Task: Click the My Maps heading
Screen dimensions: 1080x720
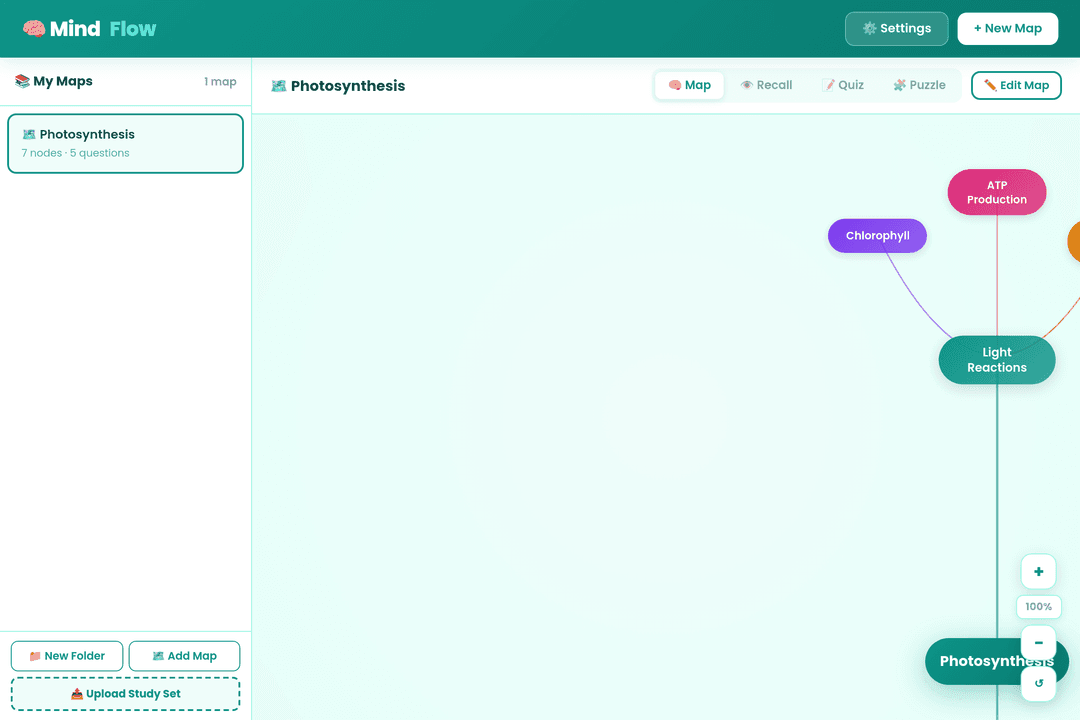Action: tap(63, 81)
